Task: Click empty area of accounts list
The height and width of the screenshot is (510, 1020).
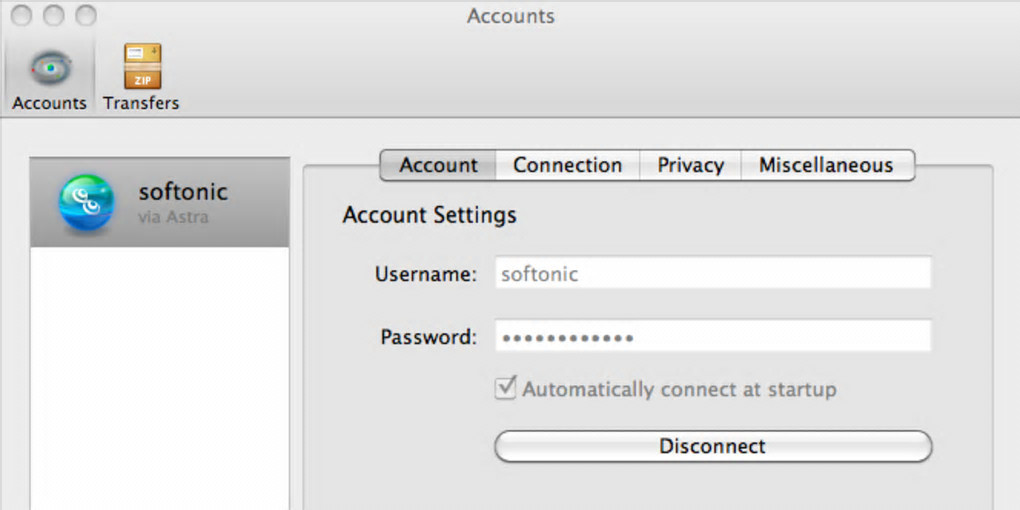Action: coord(160,380)
